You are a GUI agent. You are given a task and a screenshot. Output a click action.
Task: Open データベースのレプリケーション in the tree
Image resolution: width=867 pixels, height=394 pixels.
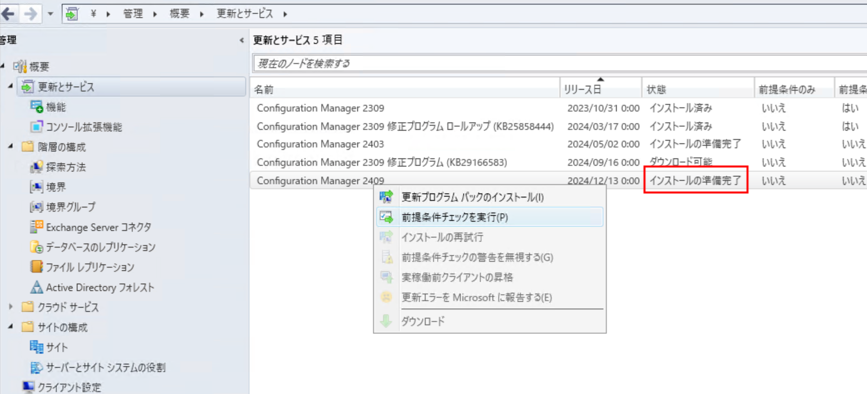tap(101, 247)
